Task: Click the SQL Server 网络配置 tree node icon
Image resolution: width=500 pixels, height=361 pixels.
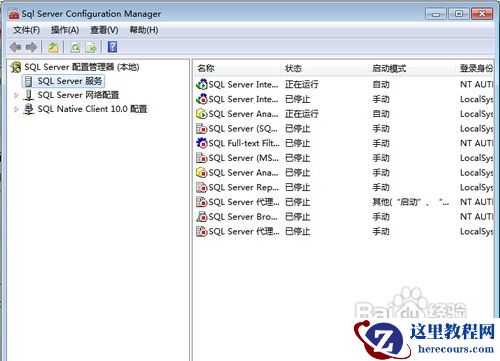Action: pos(29,95)
